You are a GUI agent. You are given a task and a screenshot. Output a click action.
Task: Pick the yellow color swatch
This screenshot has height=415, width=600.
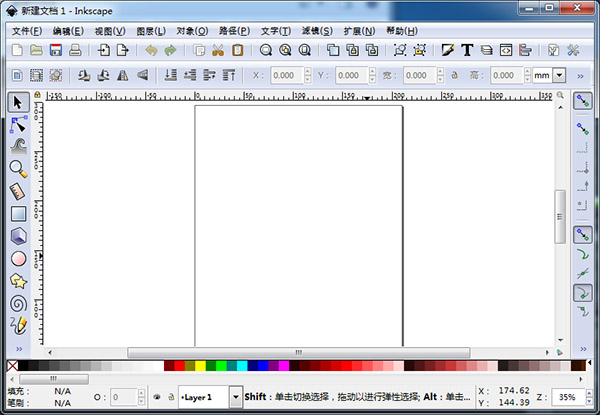coord(200,366)
